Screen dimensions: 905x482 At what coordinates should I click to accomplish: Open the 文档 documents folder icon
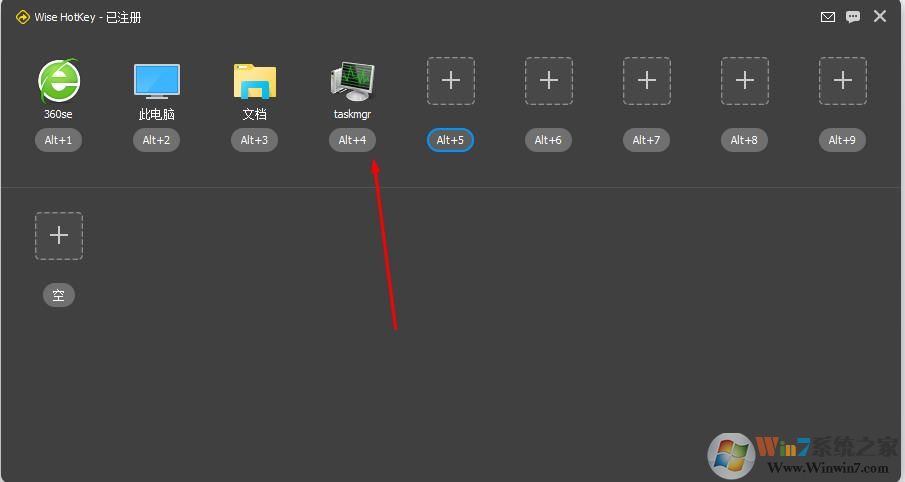coord(255,81)
